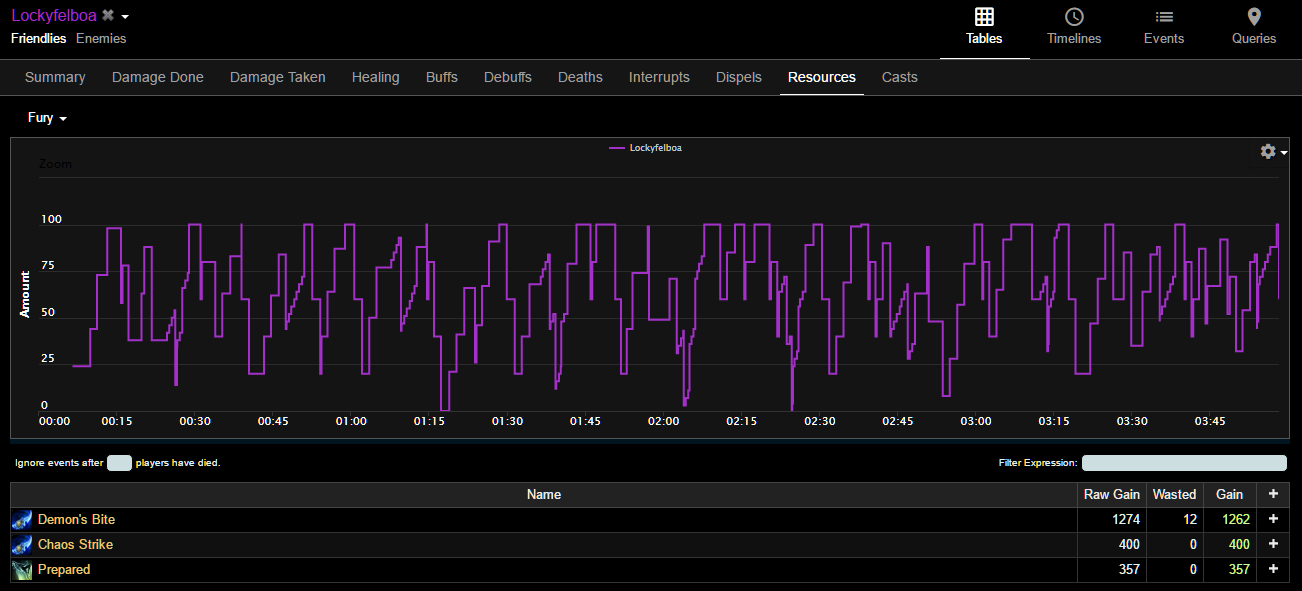
Task: Select the Enemies filter
Action: click(x=101, y=39)
